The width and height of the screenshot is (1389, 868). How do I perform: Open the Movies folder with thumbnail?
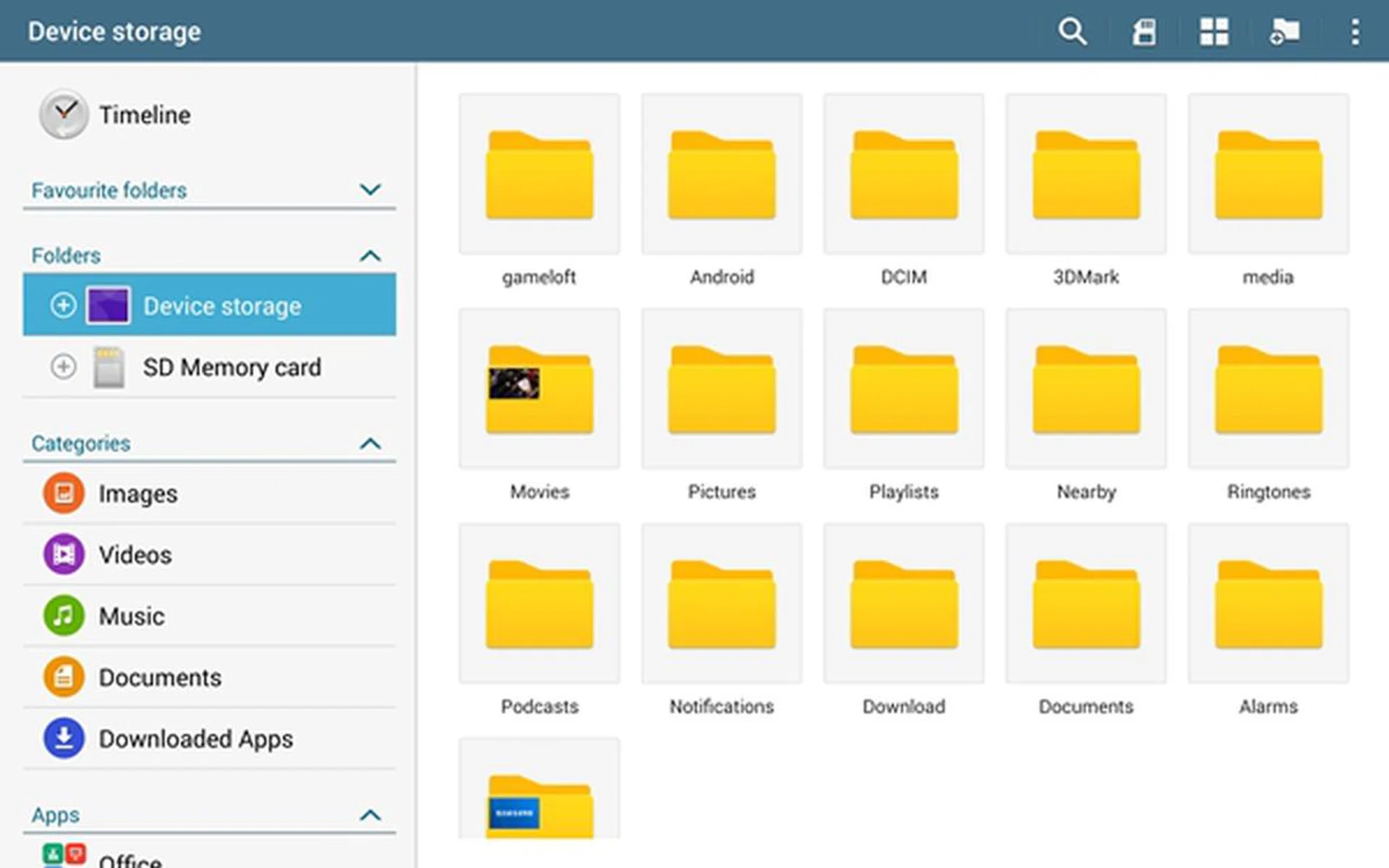click(539, 390)
